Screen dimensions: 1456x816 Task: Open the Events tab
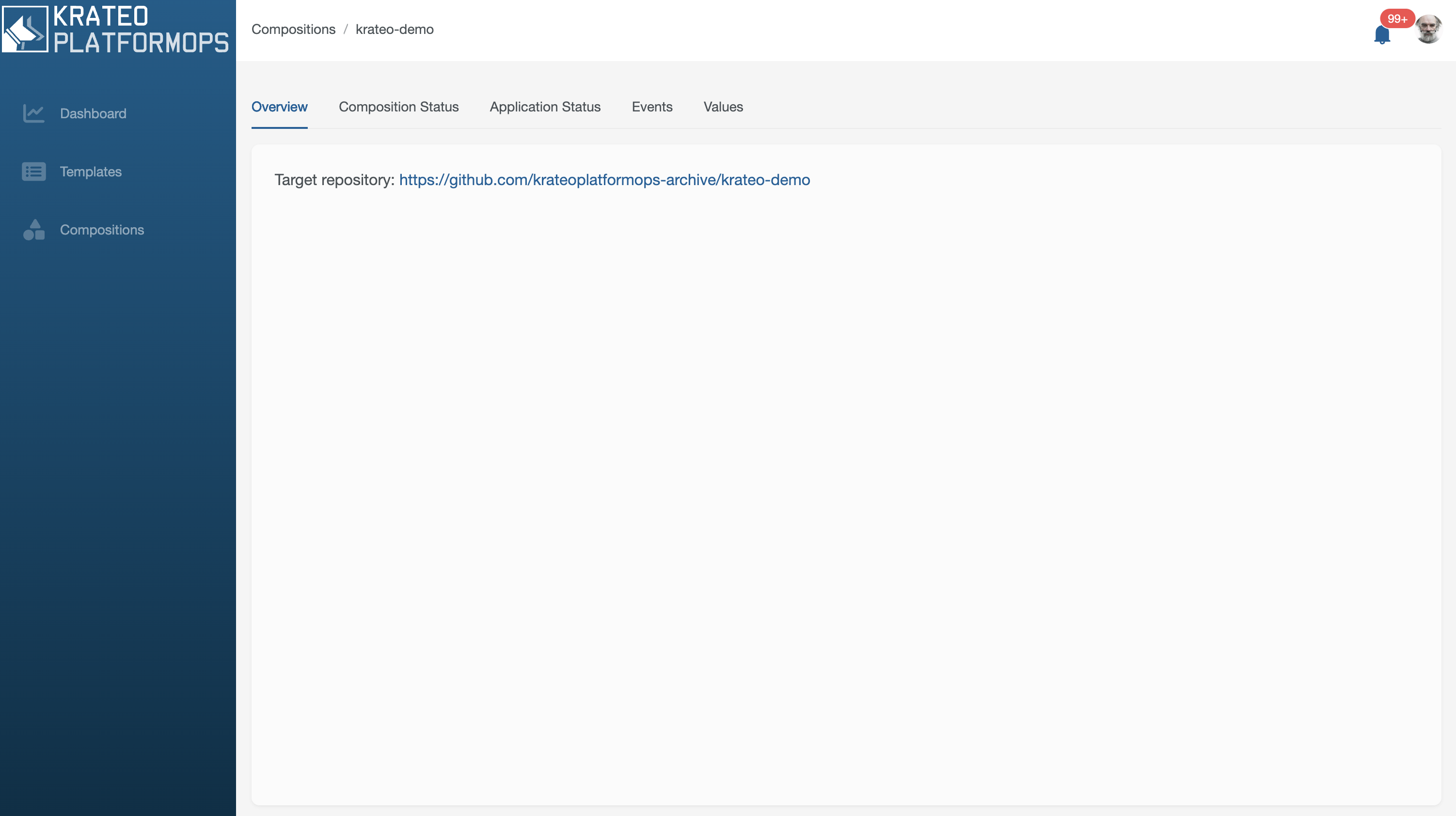pyautogui.click(x=652, y=107)
